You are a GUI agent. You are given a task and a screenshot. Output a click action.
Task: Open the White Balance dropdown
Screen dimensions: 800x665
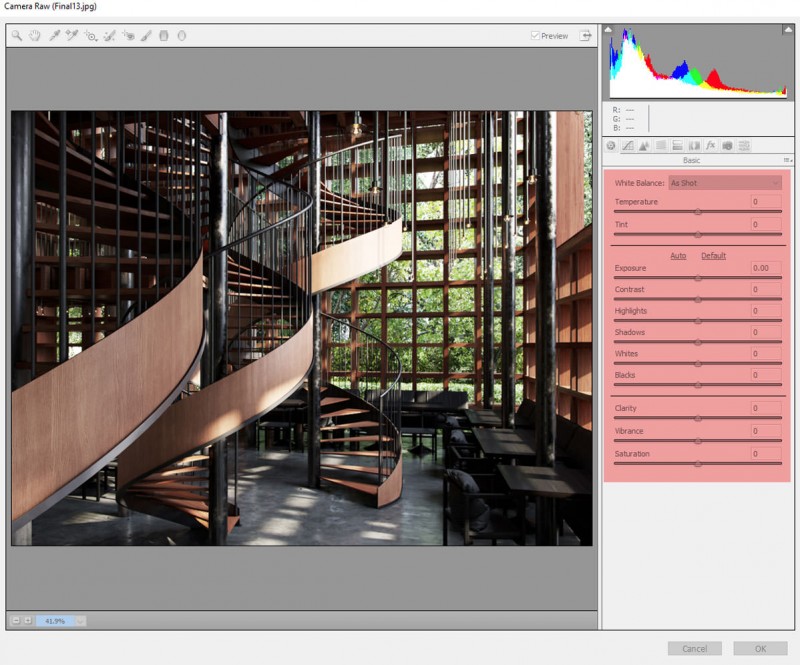coord(725,183)
